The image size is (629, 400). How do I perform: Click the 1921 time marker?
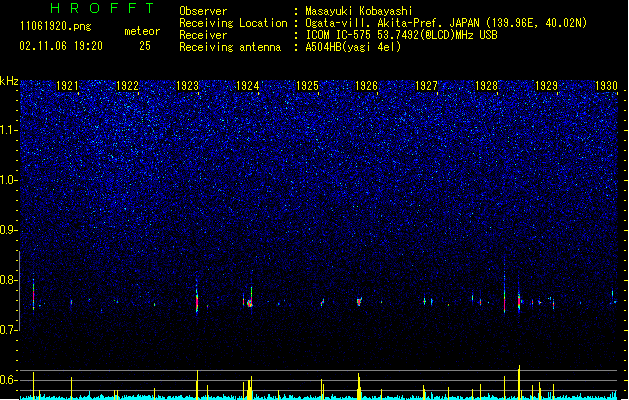point(67,86)
